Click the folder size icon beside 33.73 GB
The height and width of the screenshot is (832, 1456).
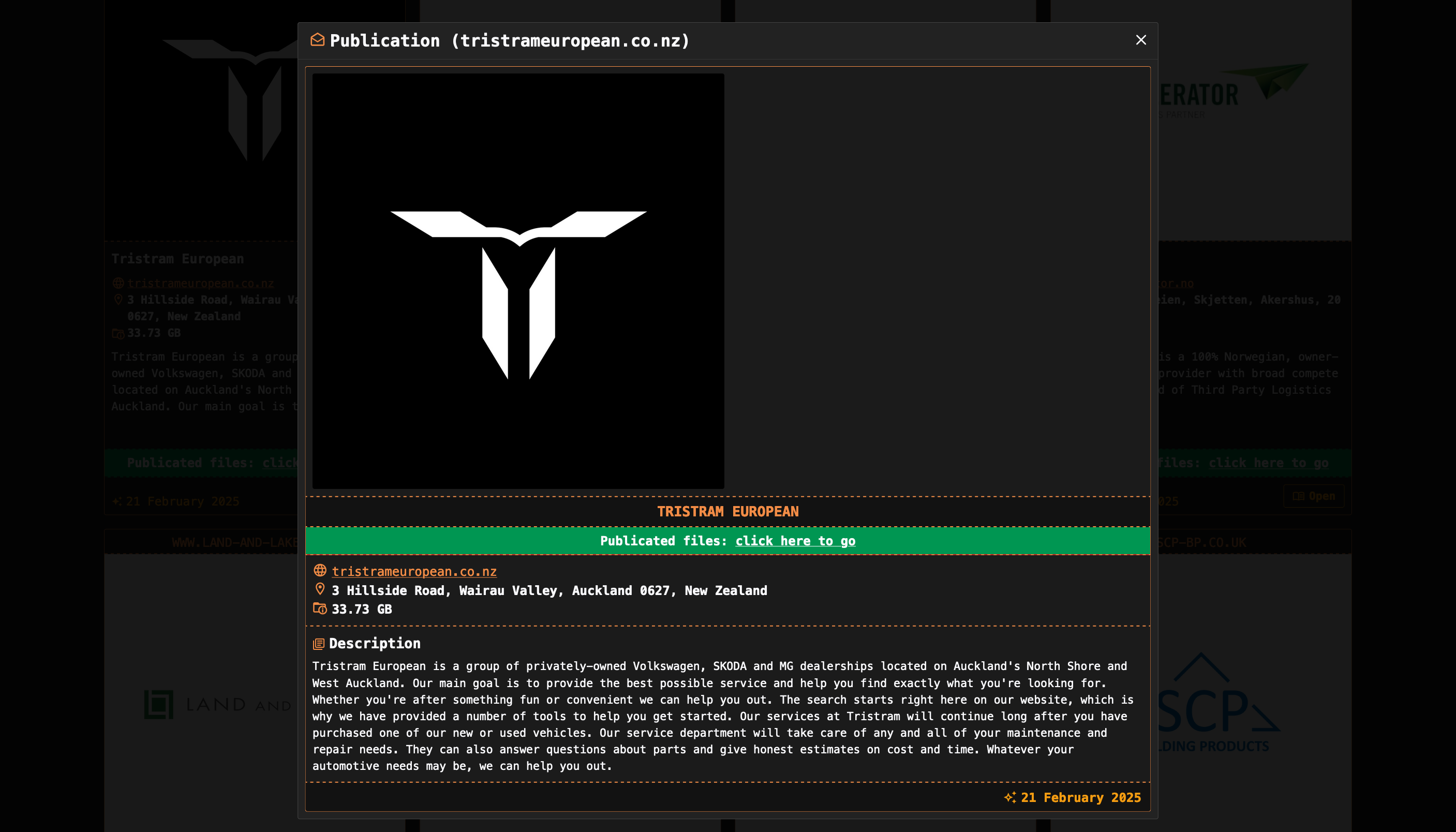pos(320,609)
